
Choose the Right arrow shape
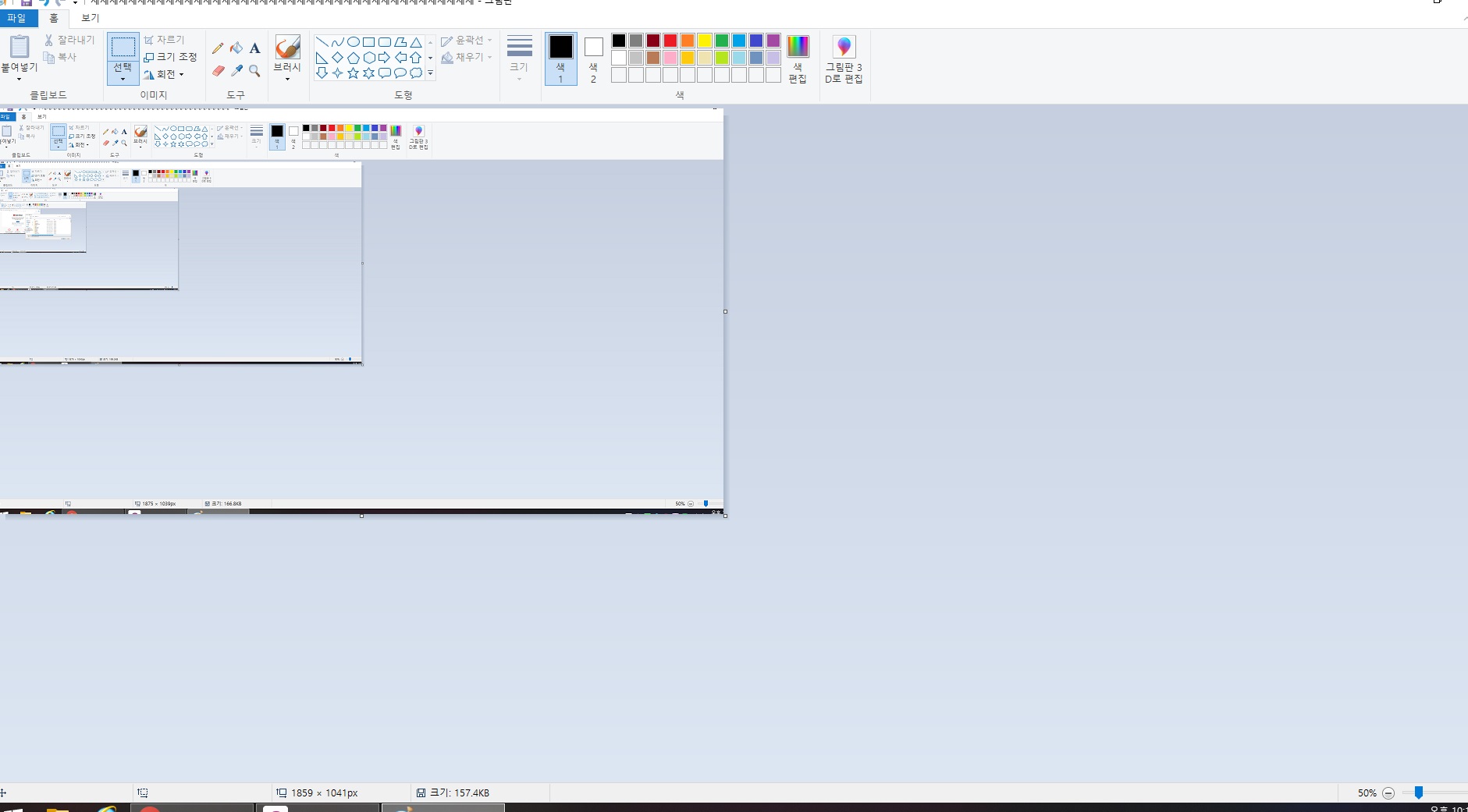click(384, 58)
